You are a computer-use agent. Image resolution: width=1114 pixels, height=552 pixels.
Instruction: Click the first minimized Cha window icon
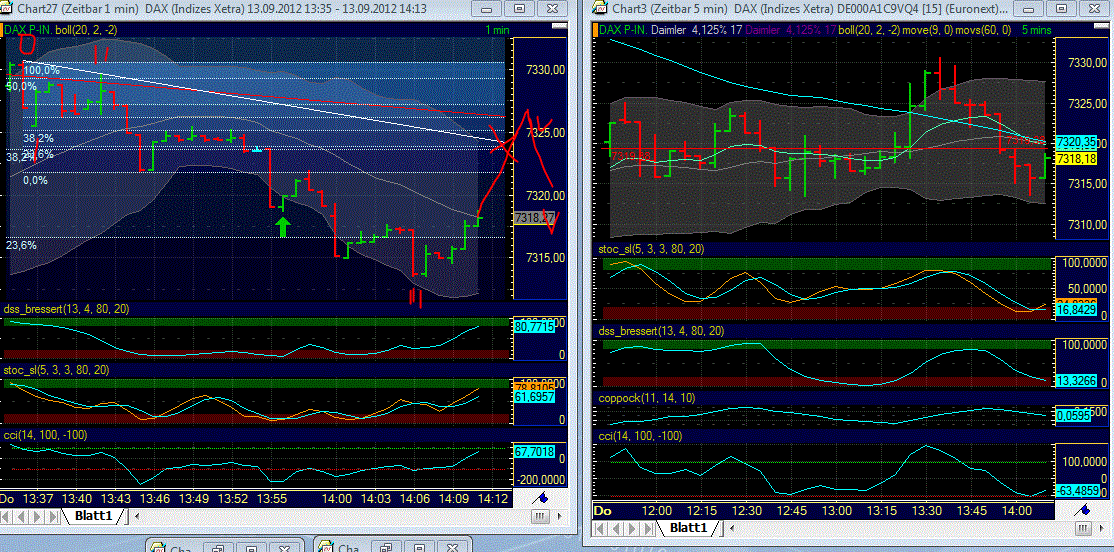pos(159,548)
